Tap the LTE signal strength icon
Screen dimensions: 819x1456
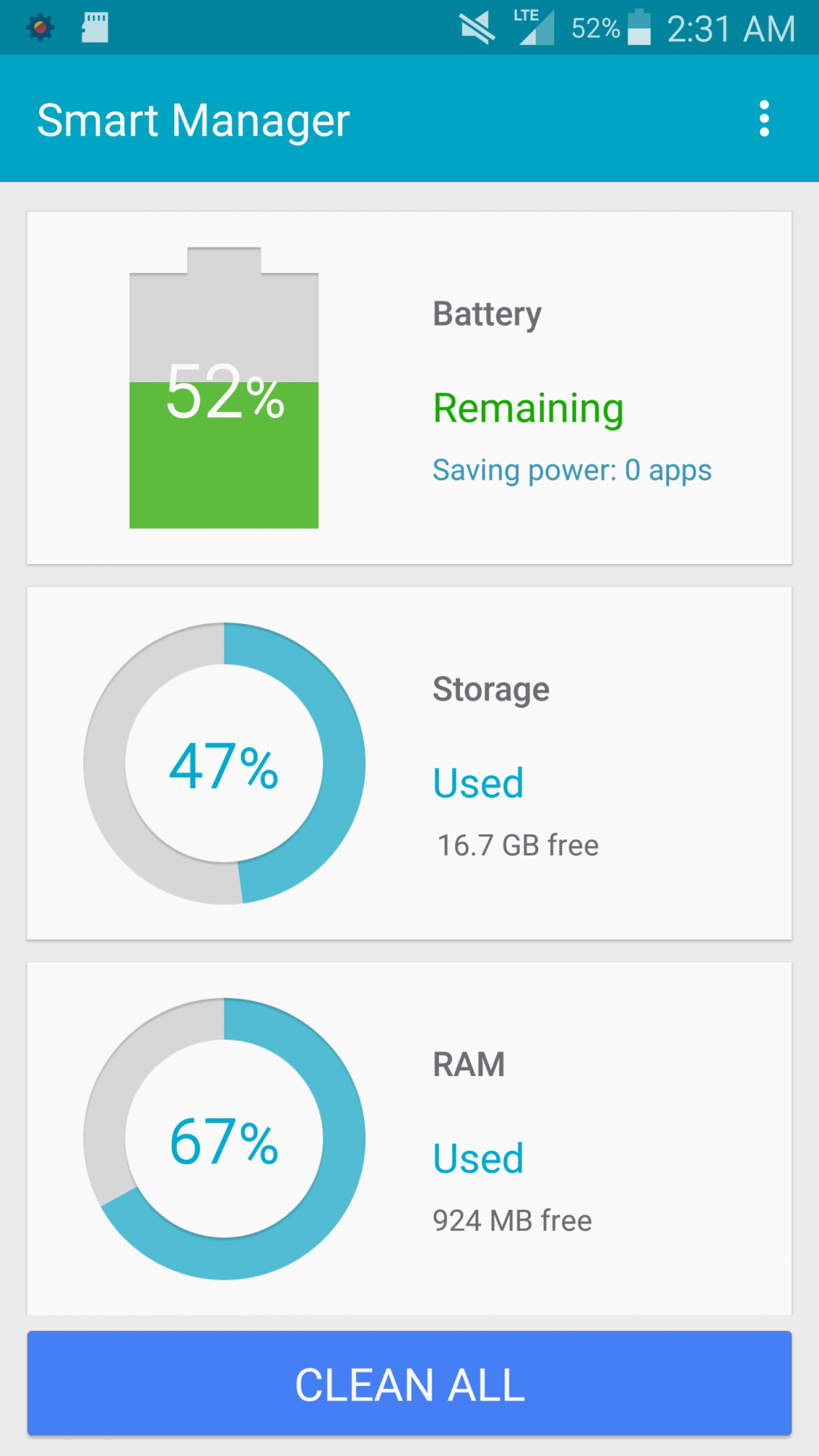pyautogui.click(x=534, y=28)
